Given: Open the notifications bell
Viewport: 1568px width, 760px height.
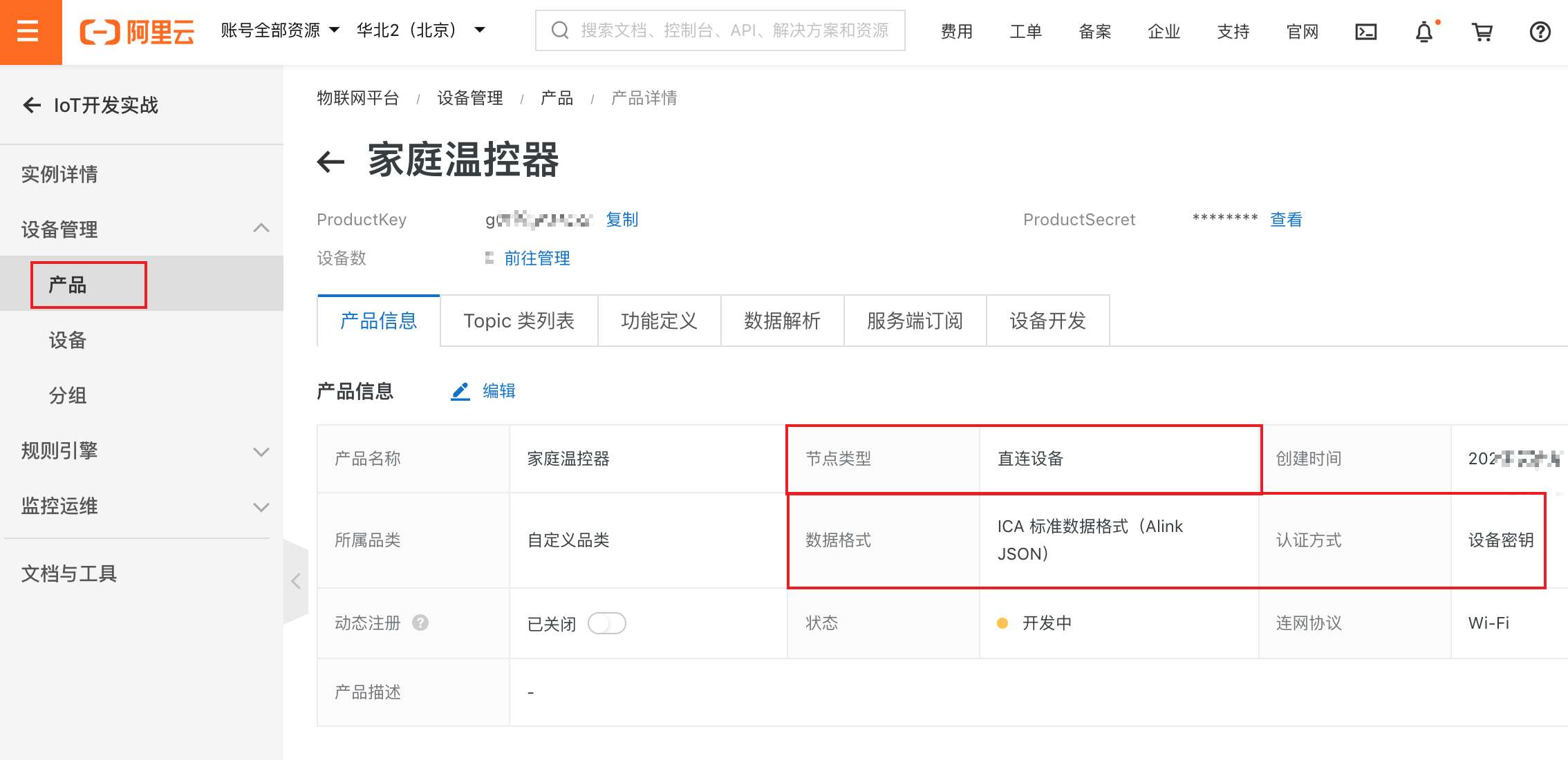Looking at the screenshot, I should point(1424,32).
